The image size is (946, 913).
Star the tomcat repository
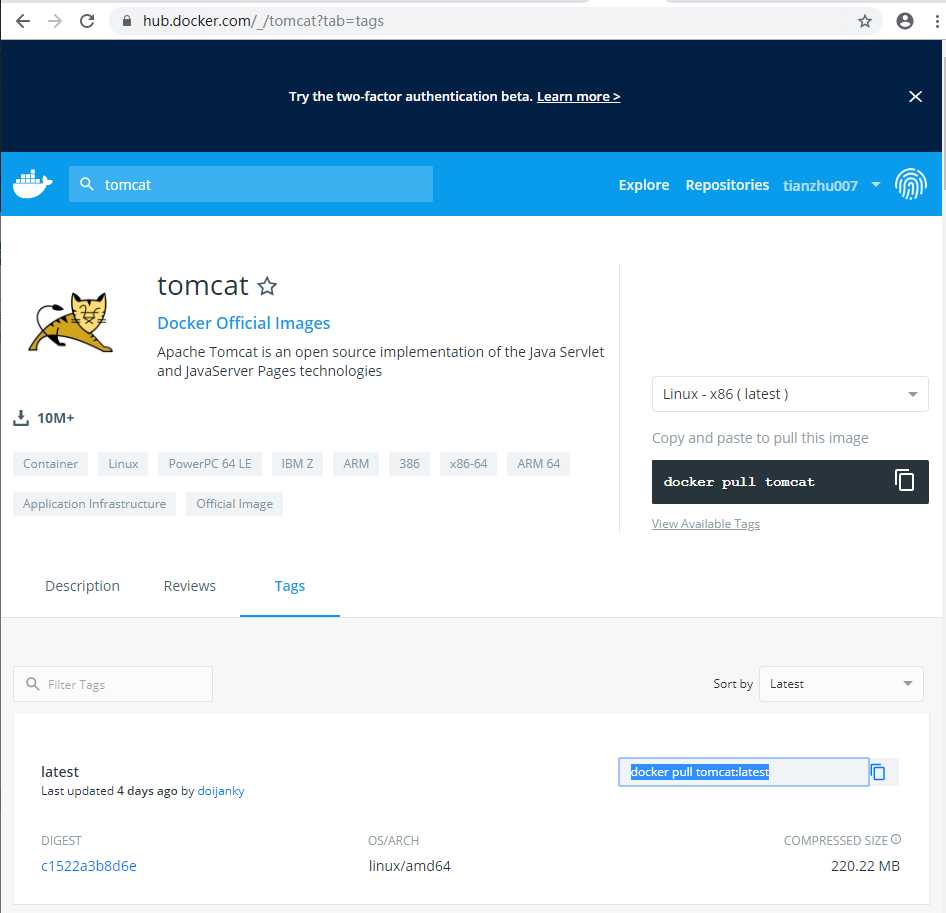point(267,286)
